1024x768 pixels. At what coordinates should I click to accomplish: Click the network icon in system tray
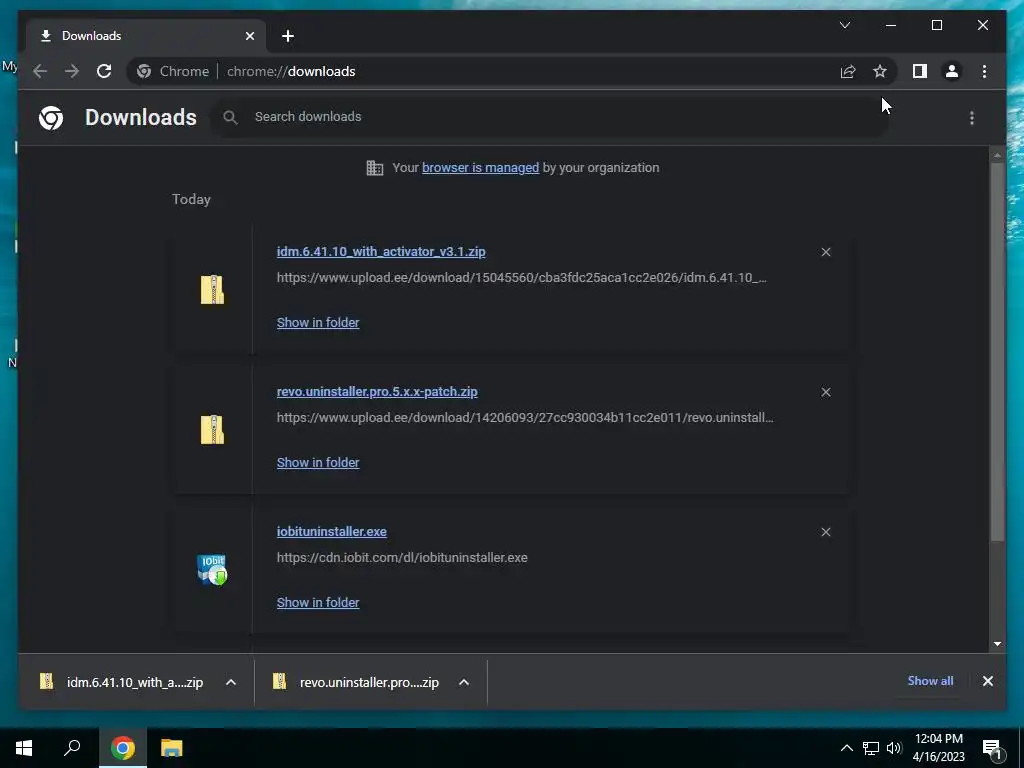coord(871,748)
